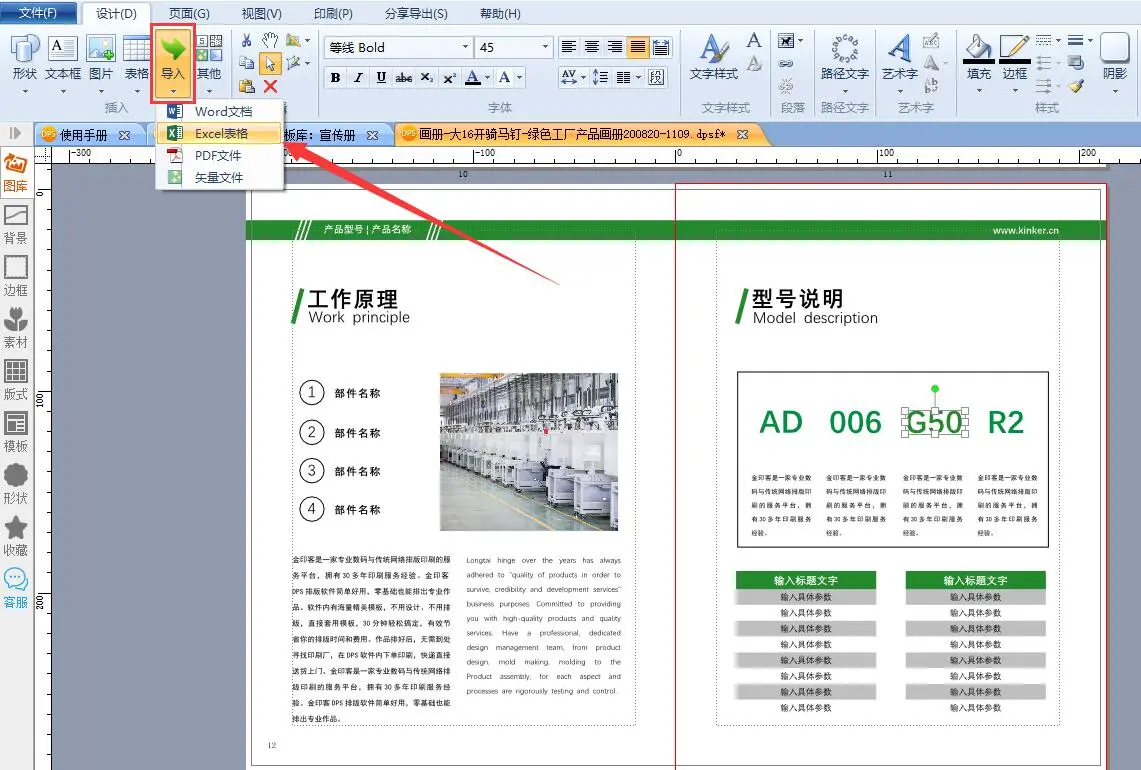Expand the 阴影 shadow dropdown
This screenshot has height=770, width=1141.
point(1114,91)
